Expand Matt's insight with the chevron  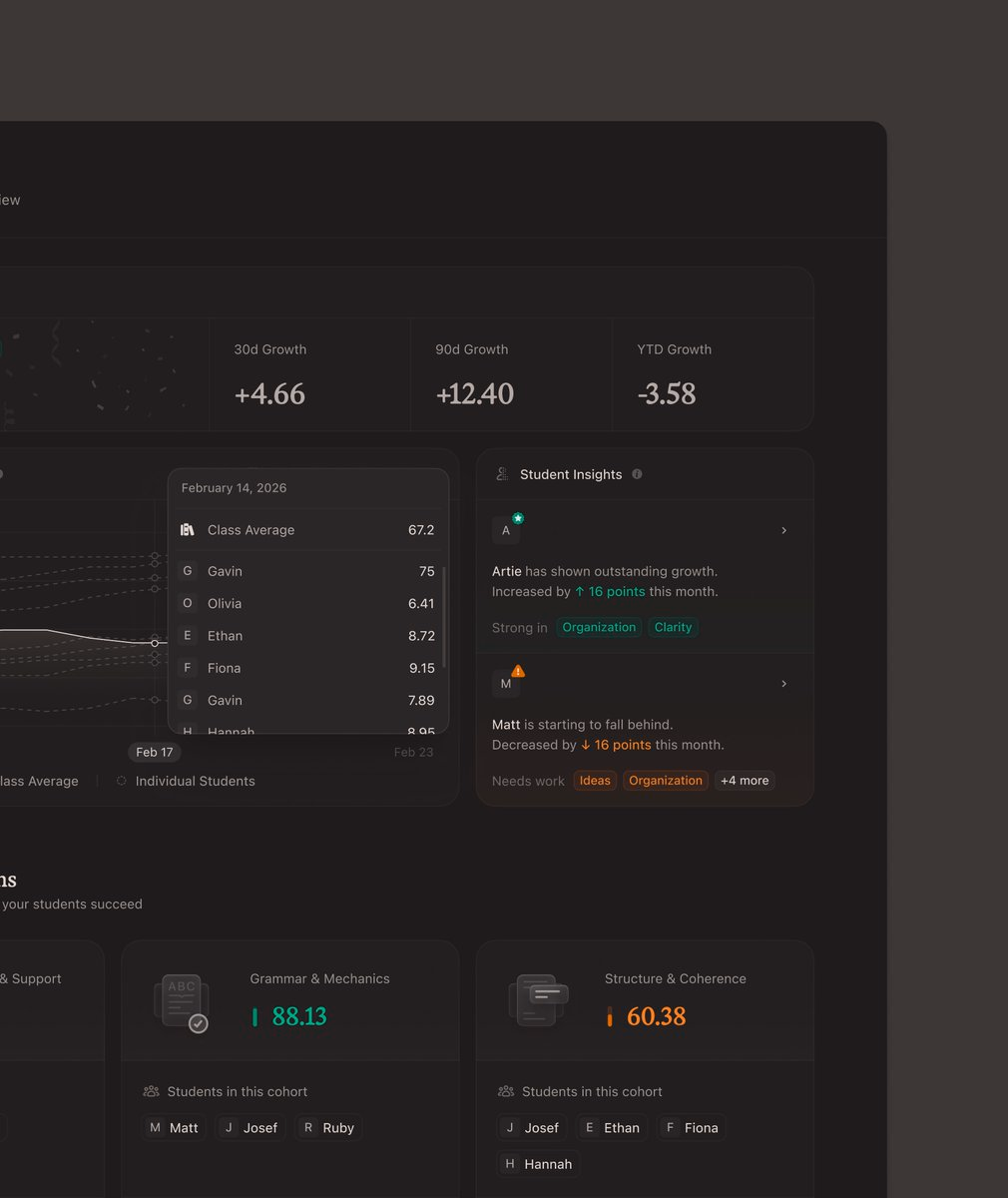point(783,684)
